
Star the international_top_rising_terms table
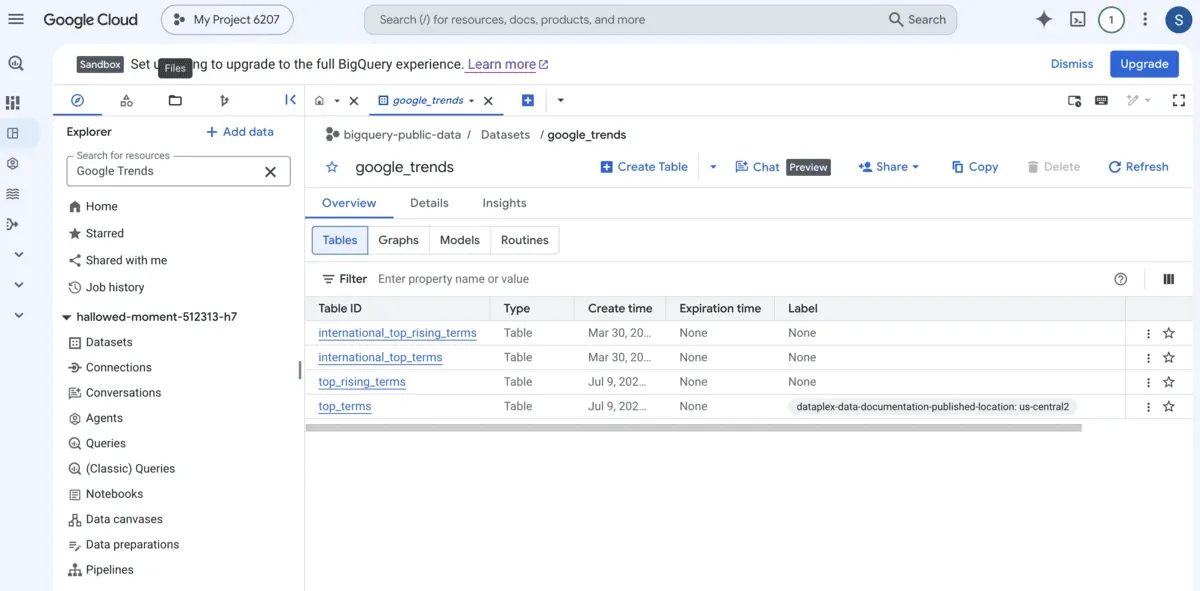(x=1168, y=333)
